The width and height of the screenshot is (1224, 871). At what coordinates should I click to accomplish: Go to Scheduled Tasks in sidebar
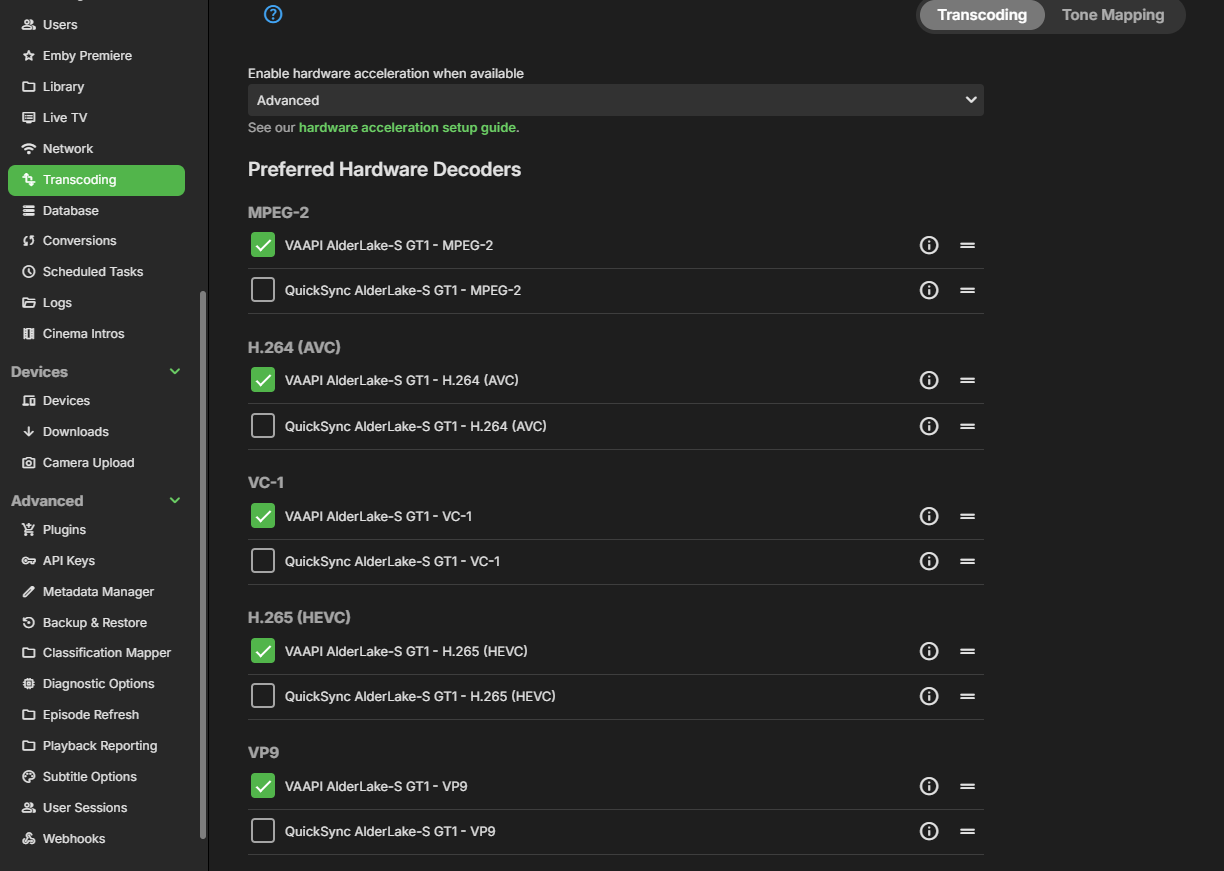tap(92, 272)
